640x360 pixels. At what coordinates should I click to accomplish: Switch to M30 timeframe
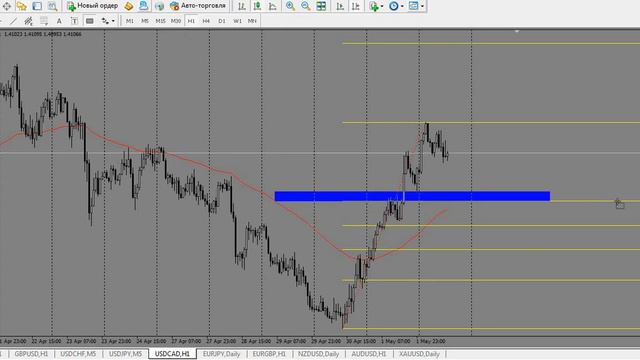(x=176, y=21)
